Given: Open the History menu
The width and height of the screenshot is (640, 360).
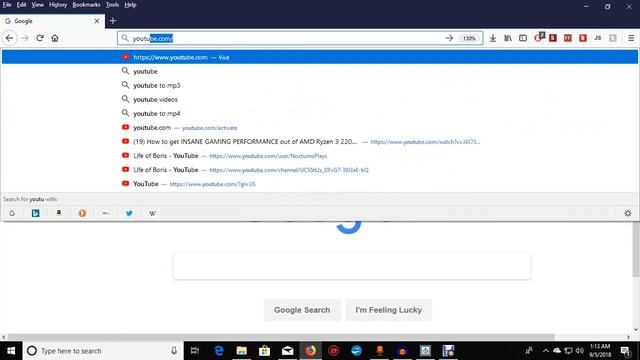Looking at the screenshot, I should (58, 5).
